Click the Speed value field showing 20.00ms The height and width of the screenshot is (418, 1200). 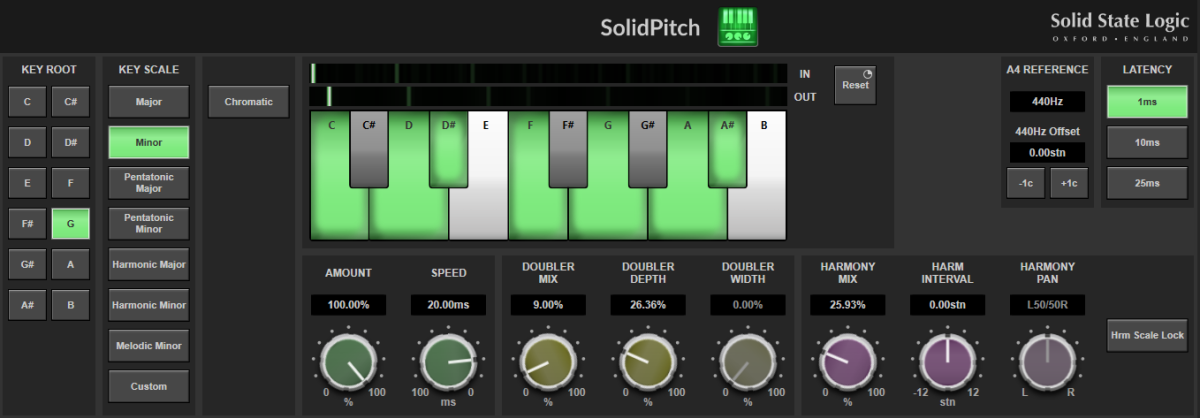point(447,305)
